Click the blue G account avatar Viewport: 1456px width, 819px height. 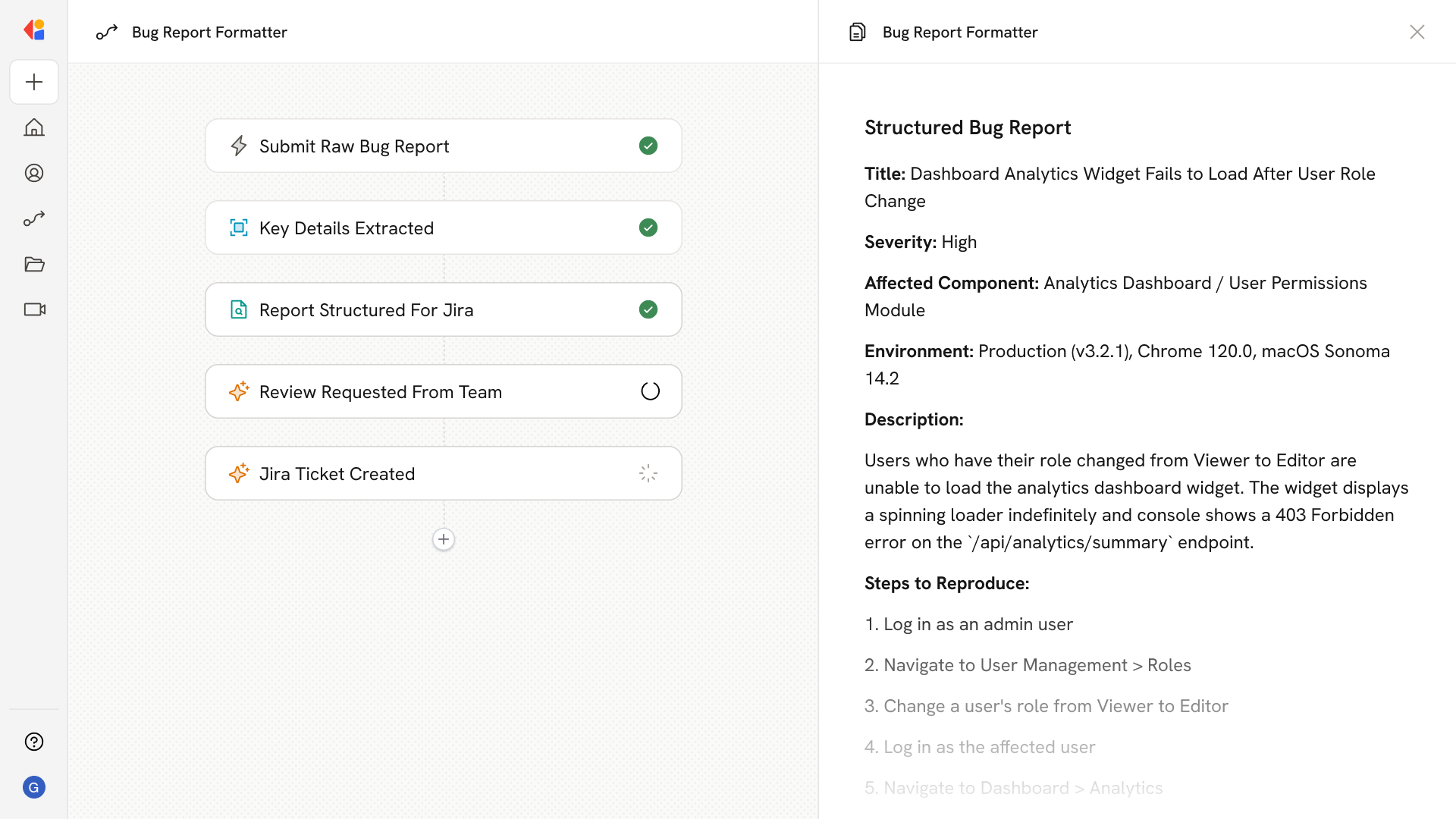pos(34,787)
